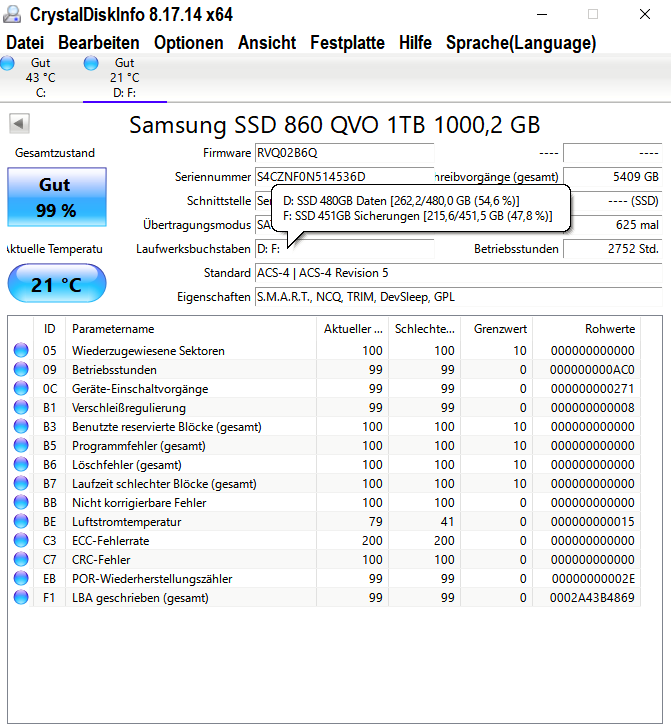Click the Gut 99 % health status button
Screen dimensions: 671x725
click(x=57, y=197)
